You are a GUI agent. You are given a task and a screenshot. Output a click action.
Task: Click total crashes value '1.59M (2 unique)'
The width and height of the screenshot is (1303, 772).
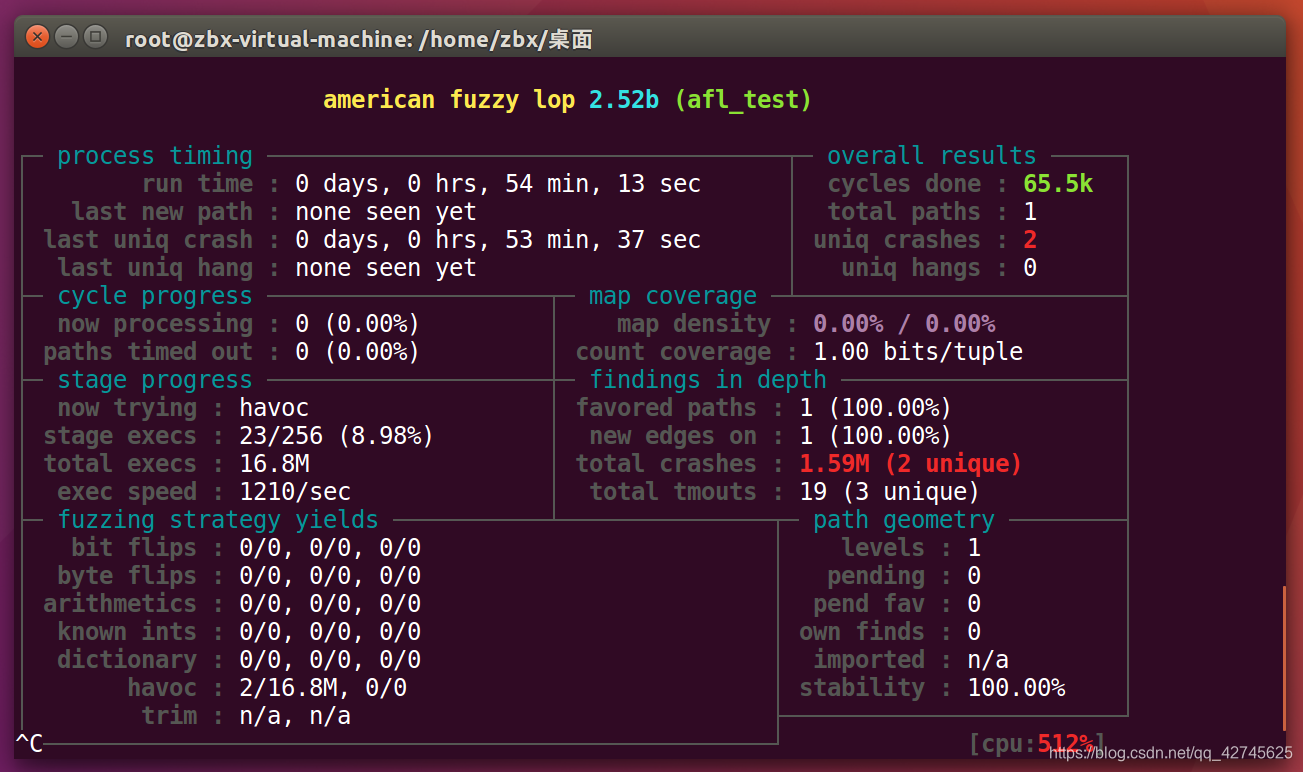point(911,464)
